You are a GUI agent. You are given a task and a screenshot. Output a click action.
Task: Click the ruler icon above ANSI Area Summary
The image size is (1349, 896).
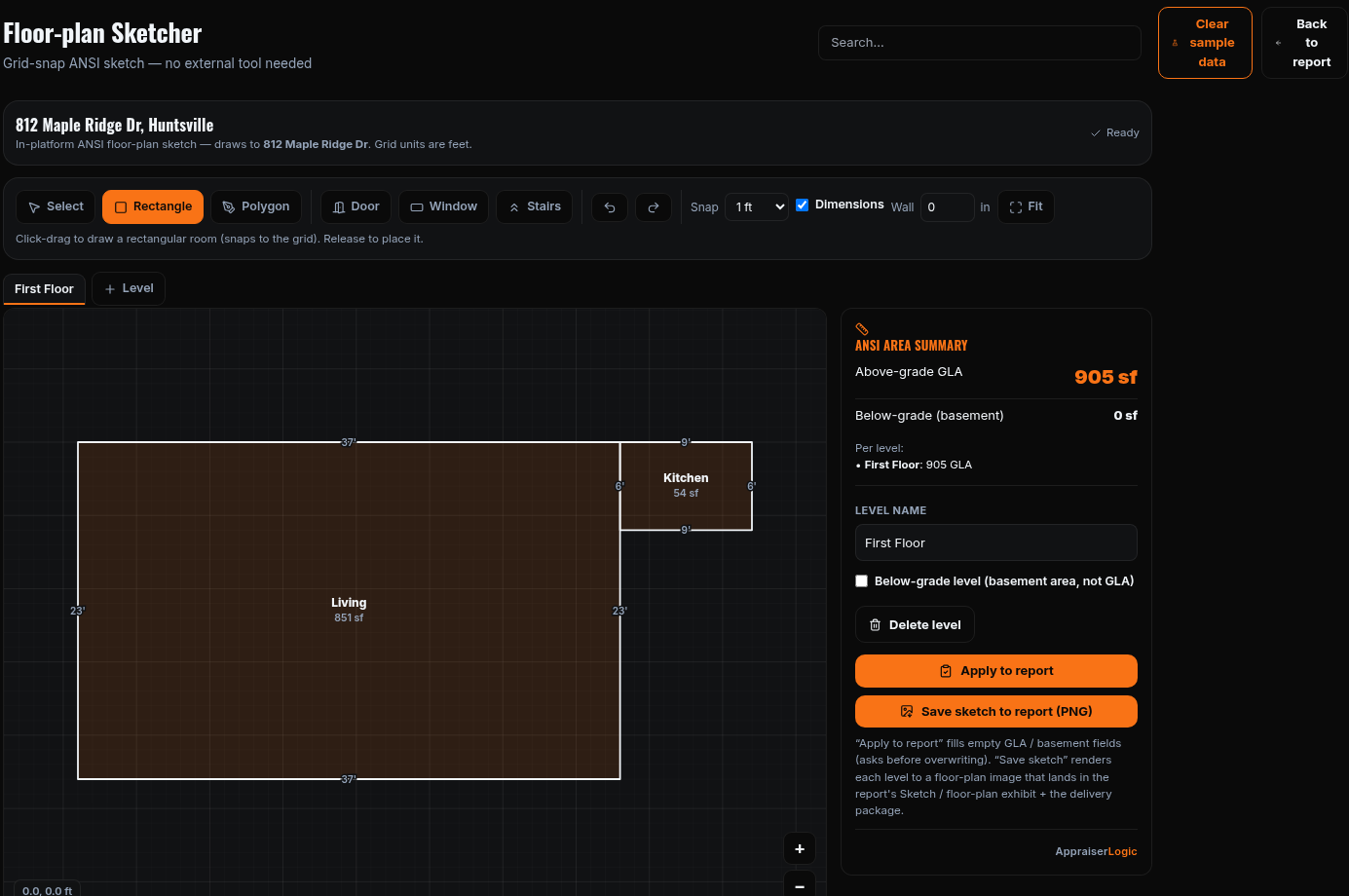pos(862,329)
